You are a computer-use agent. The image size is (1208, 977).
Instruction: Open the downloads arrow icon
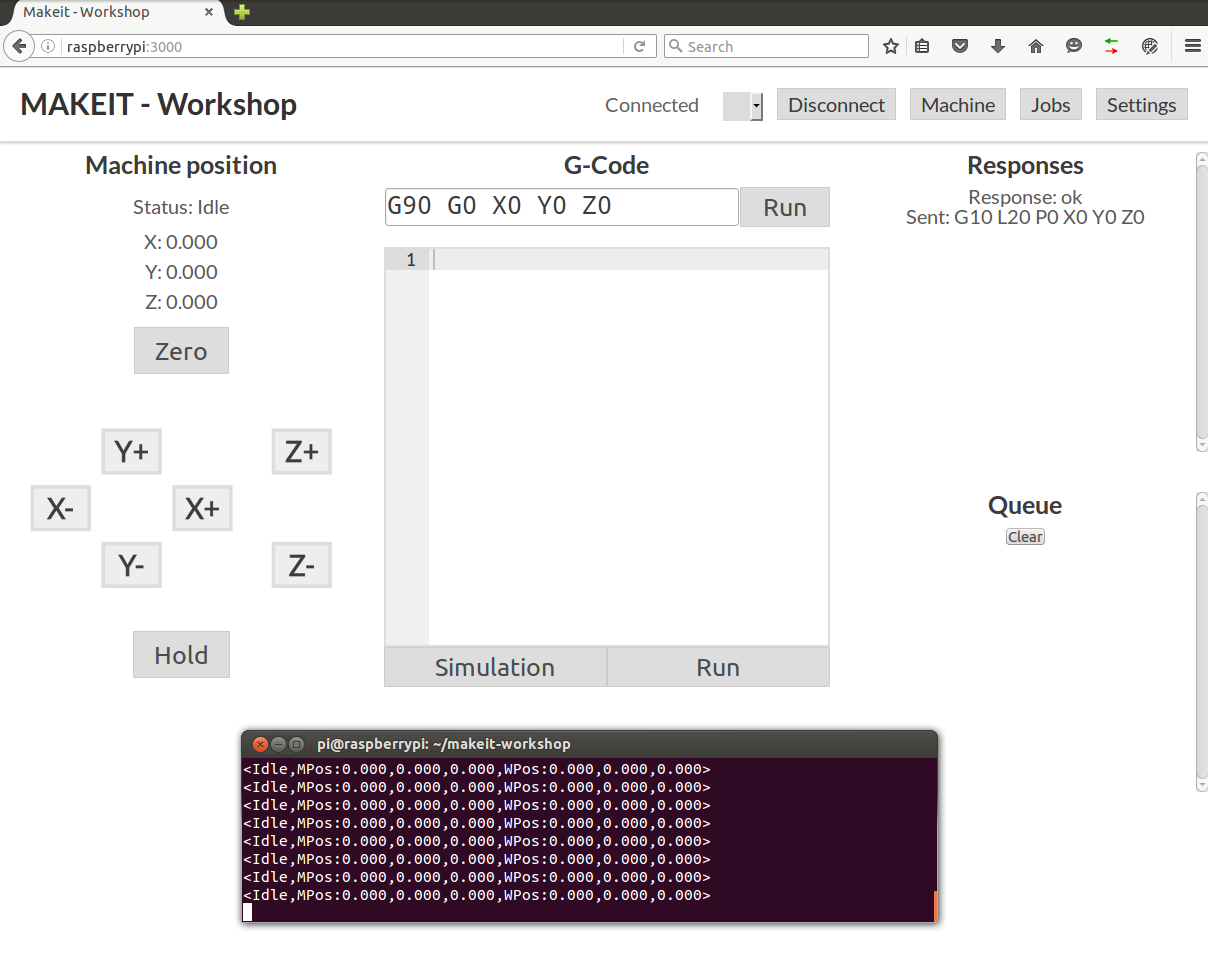point(998,46)
